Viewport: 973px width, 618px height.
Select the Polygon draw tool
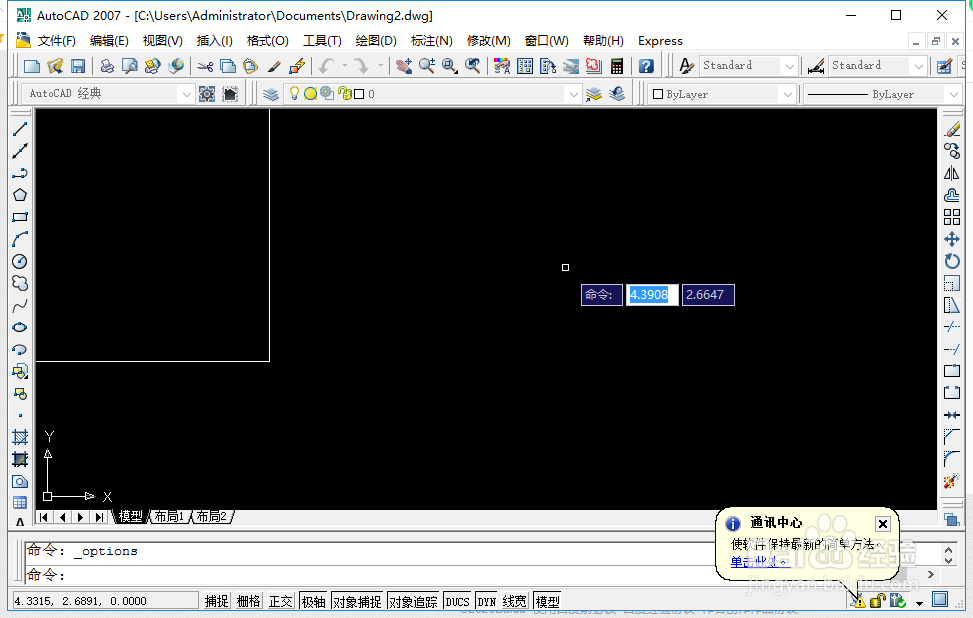[x=20, y=195]
